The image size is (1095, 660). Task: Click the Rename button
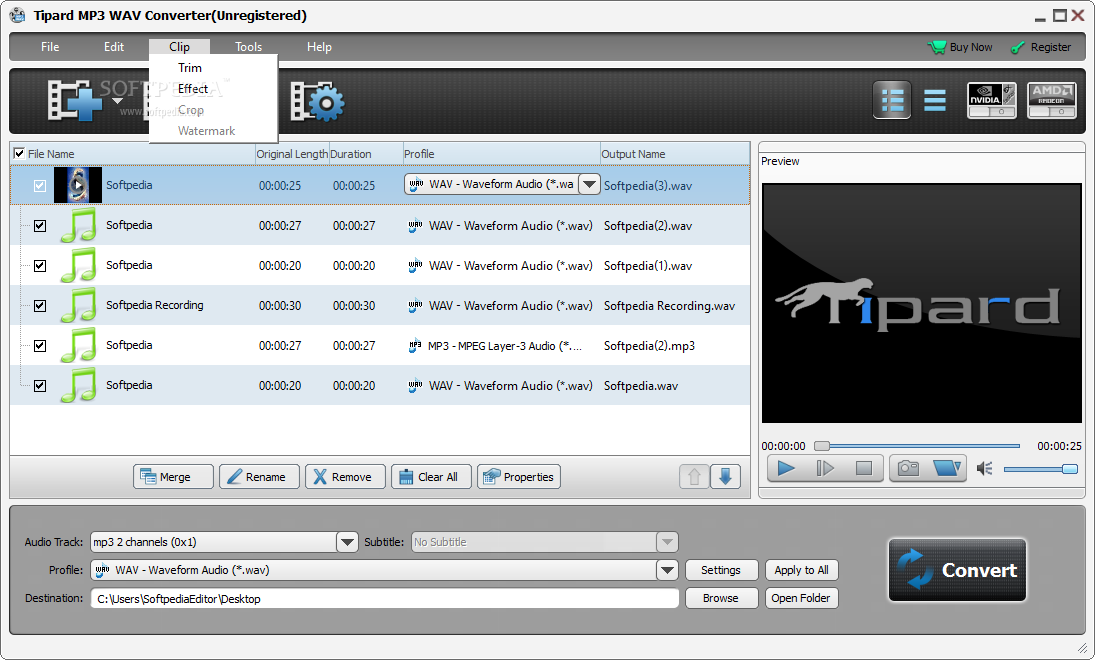[x=259, y=477]
